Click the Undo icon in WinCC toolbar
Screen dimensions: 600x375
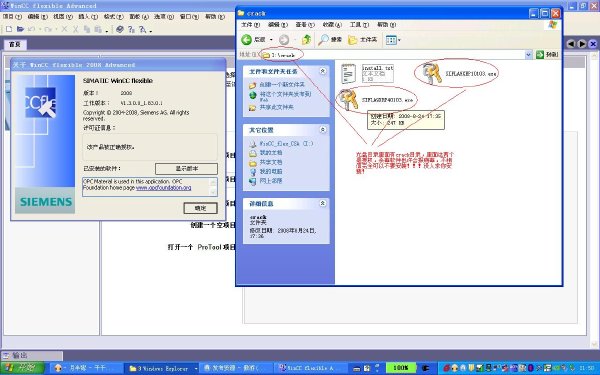click(32, 29)
